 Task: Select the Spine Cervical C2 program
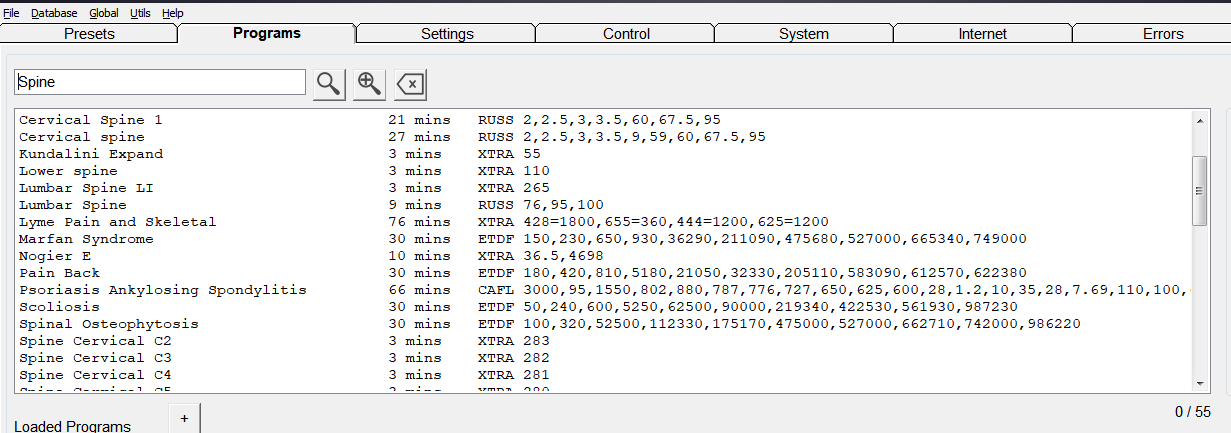coord(604,341)
